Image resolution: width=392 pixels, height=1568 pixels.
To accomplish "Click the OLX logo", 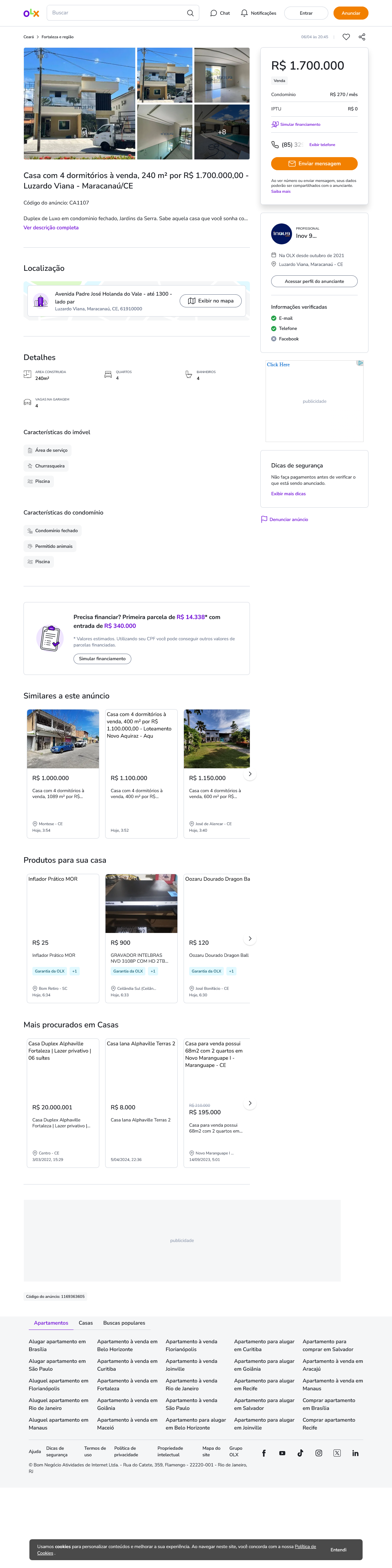I will click(x=31, y=13).
